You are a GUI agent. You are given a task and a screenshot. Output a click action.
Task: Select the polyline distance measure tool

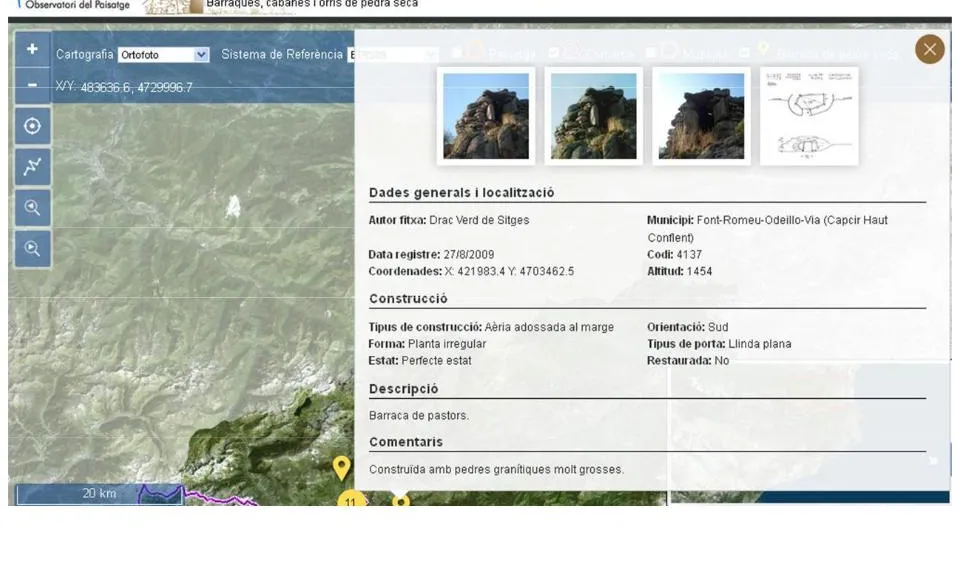pyautogui.click(x=32, y=166)
